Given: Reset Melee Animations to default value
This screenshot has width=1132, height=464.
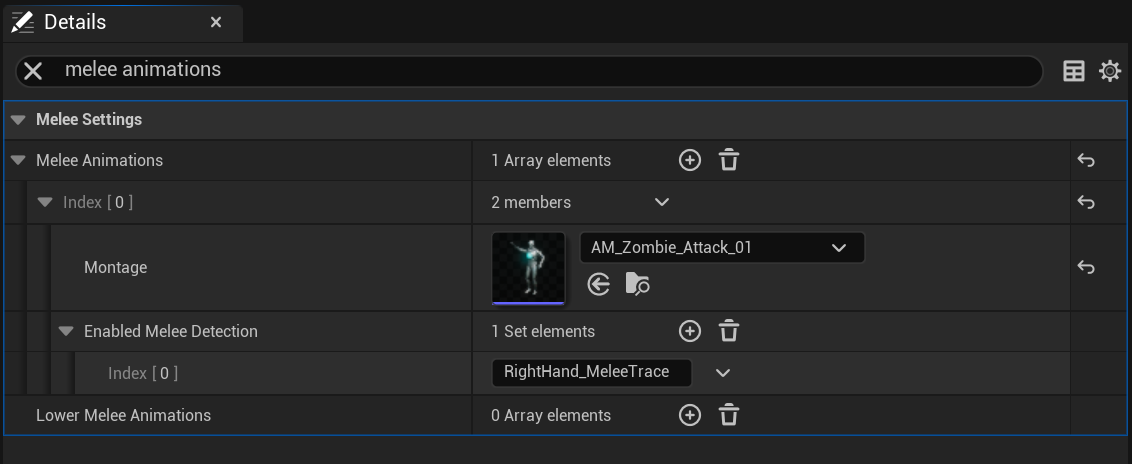Looking at the screenshot, I should (x=1086, y=160).
